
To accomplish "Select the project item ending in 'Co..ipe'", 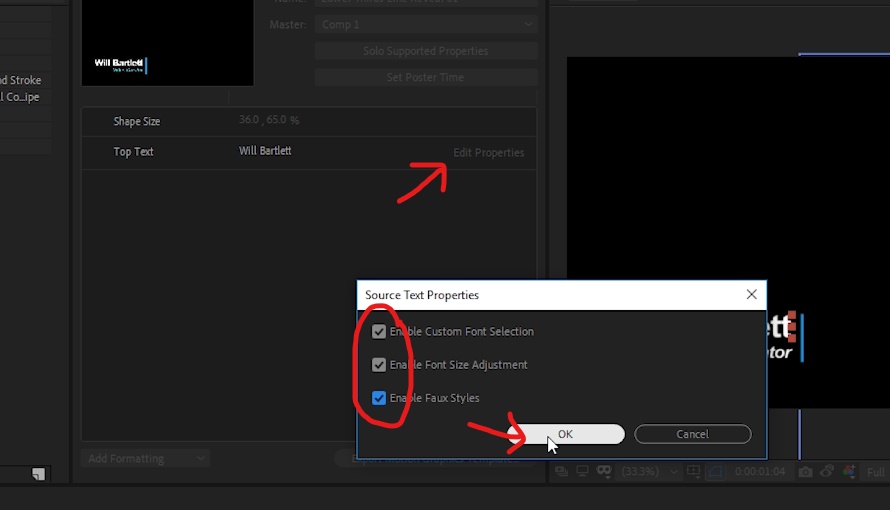I will (20, 97).
